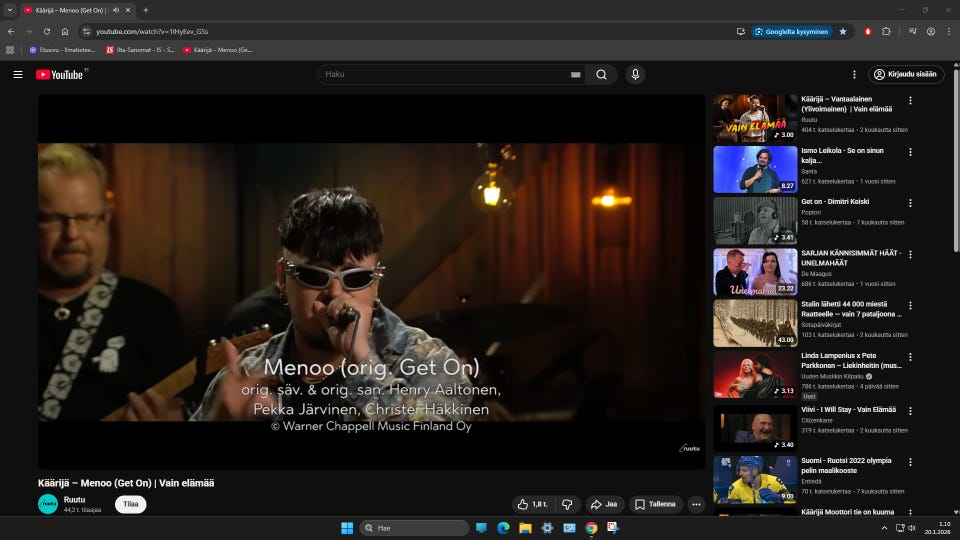Click the YouTube logo to go home
Image resolution: width=960 pixels, height=540 pixels.
tap(60, 74)
